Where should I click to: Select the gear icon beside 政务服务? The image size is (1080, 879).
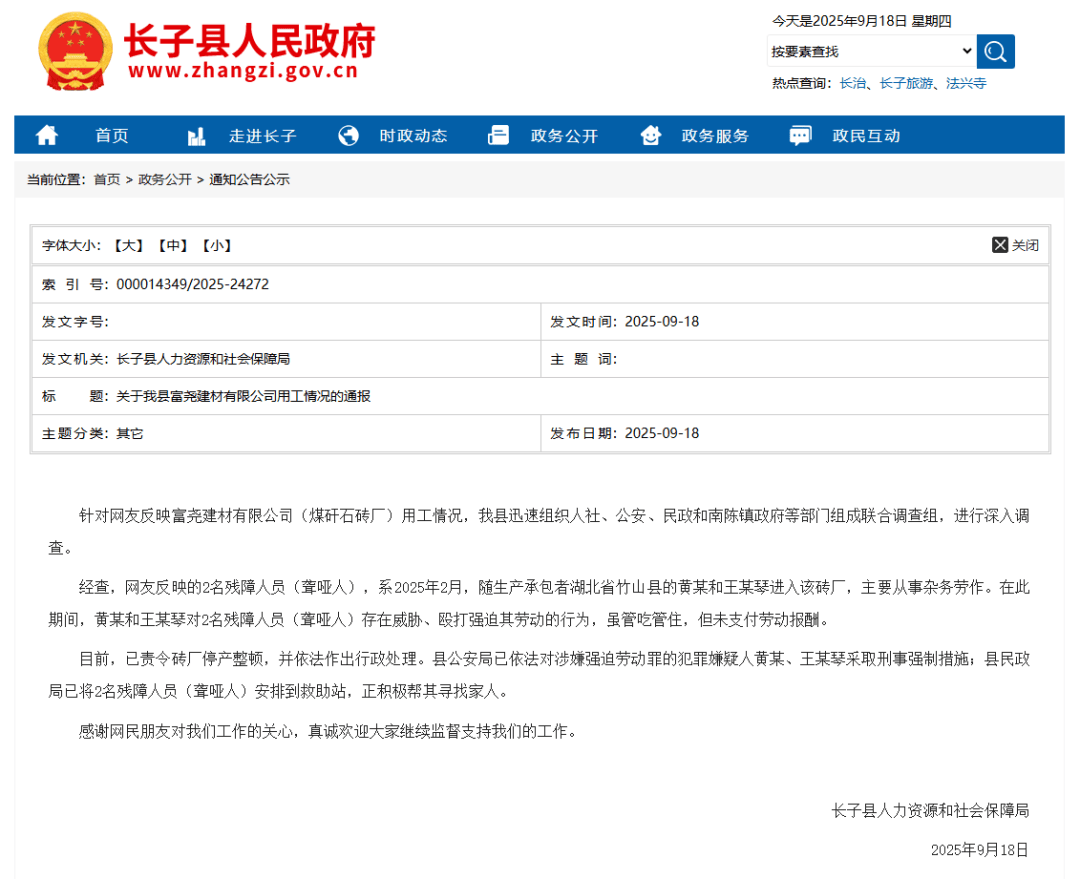650,135
